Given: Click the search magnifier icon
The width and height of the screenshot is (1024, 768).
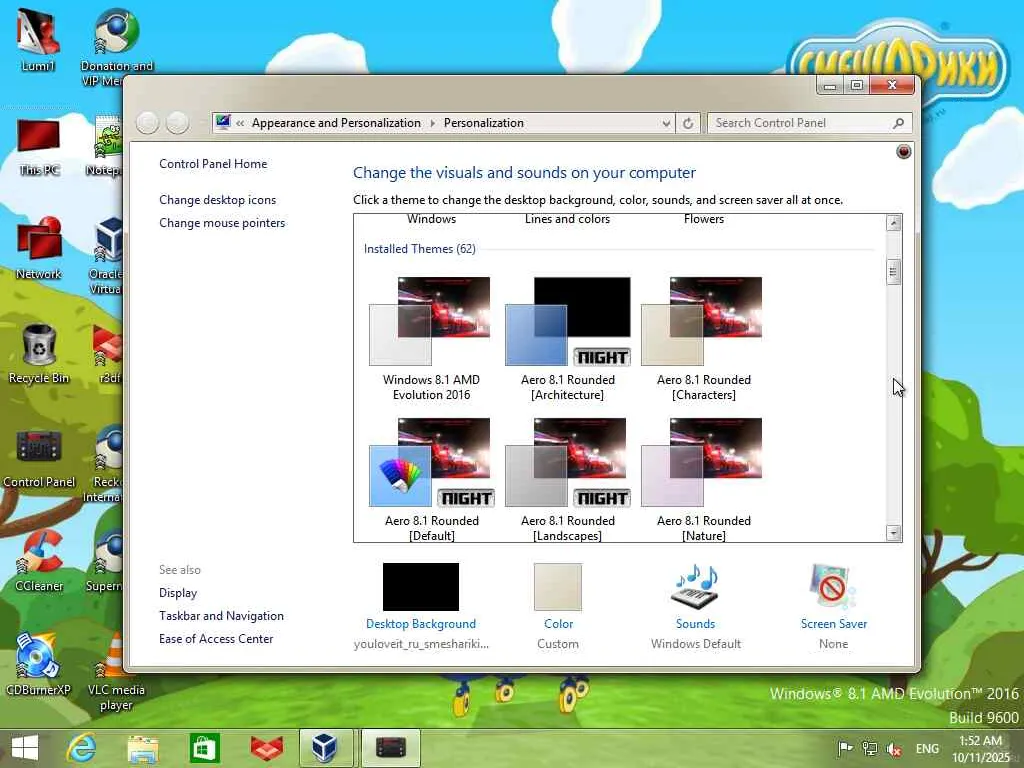Looking at the screenshot, I should pyautogui.click(x=899, y=123).
